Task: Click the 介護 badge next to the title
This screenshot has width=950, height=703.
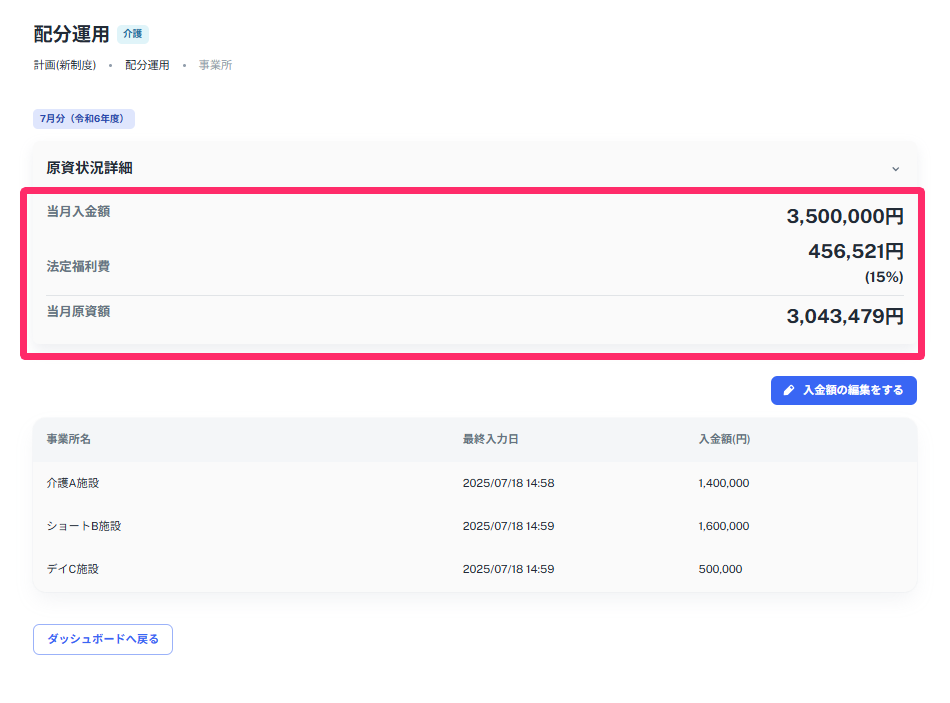Action: pos(132,34)
